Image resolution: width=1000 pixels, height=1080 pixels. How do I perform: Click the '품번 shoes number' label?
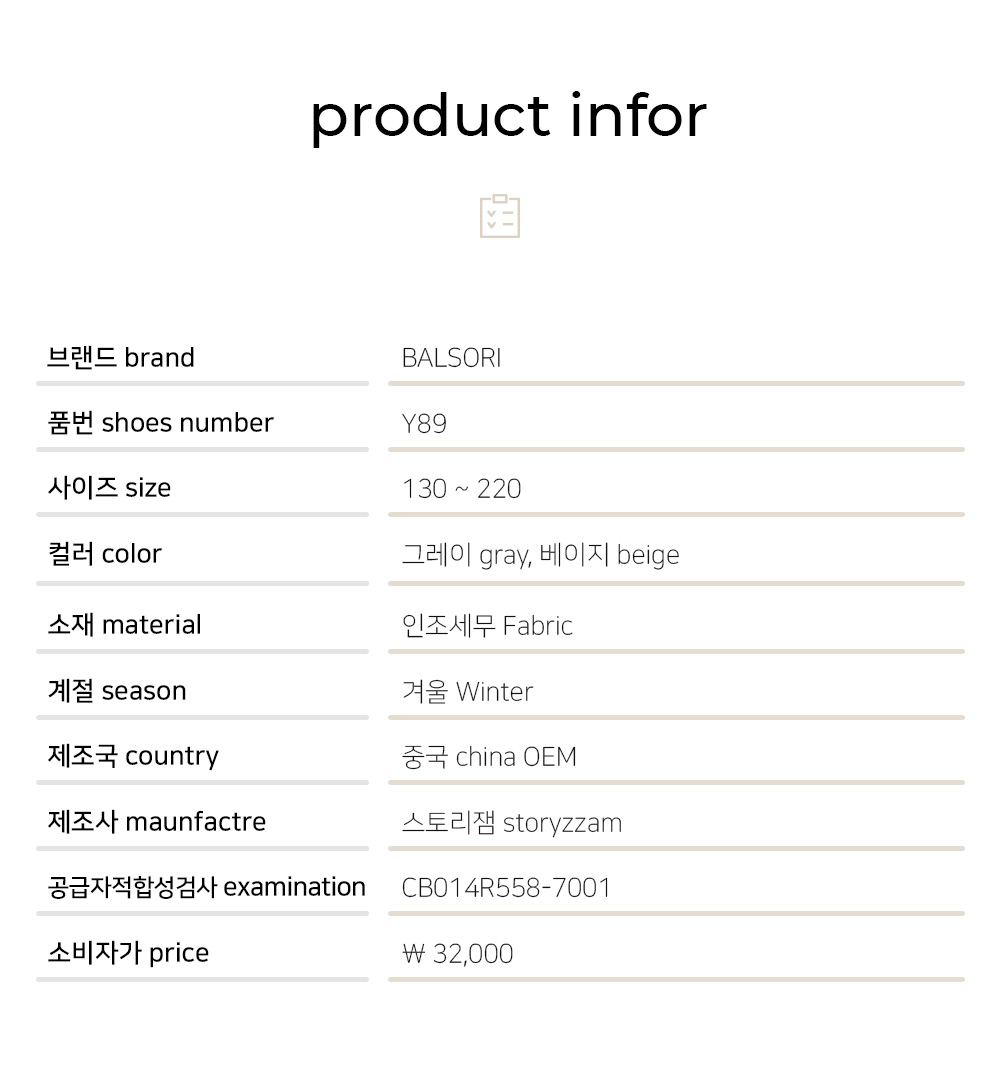pos(160,423)
